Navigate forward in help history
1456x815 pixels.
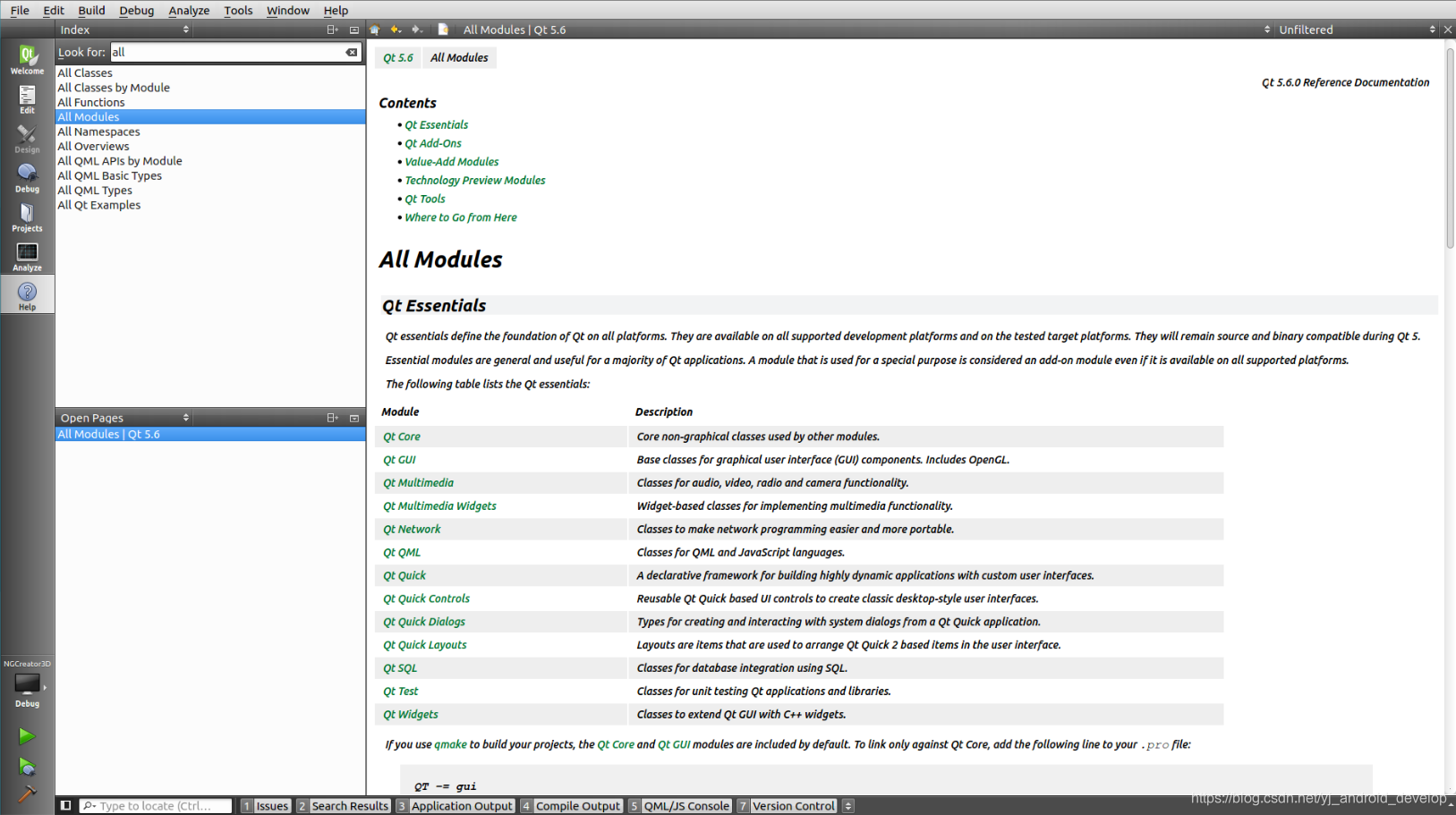(416, 30)
